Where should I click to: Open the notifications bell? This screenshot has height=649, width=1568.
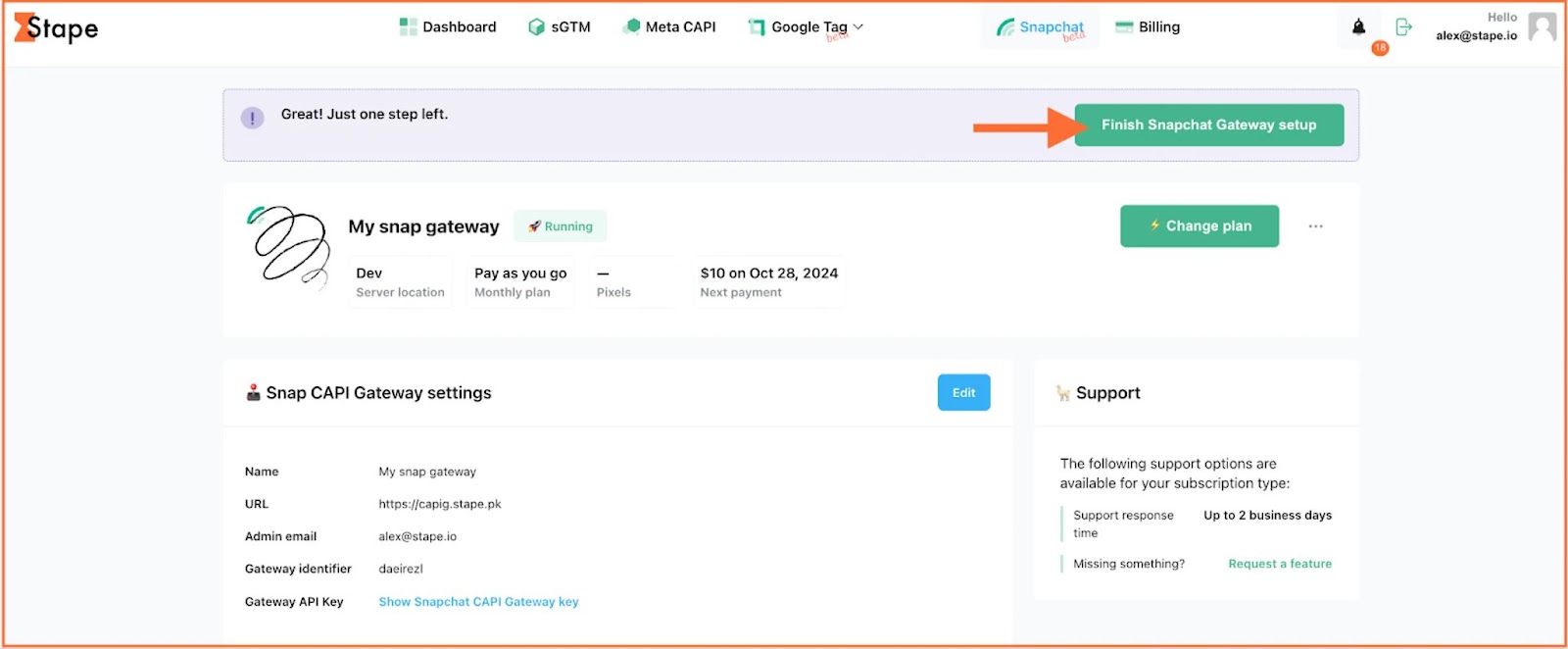point(1358,27)
